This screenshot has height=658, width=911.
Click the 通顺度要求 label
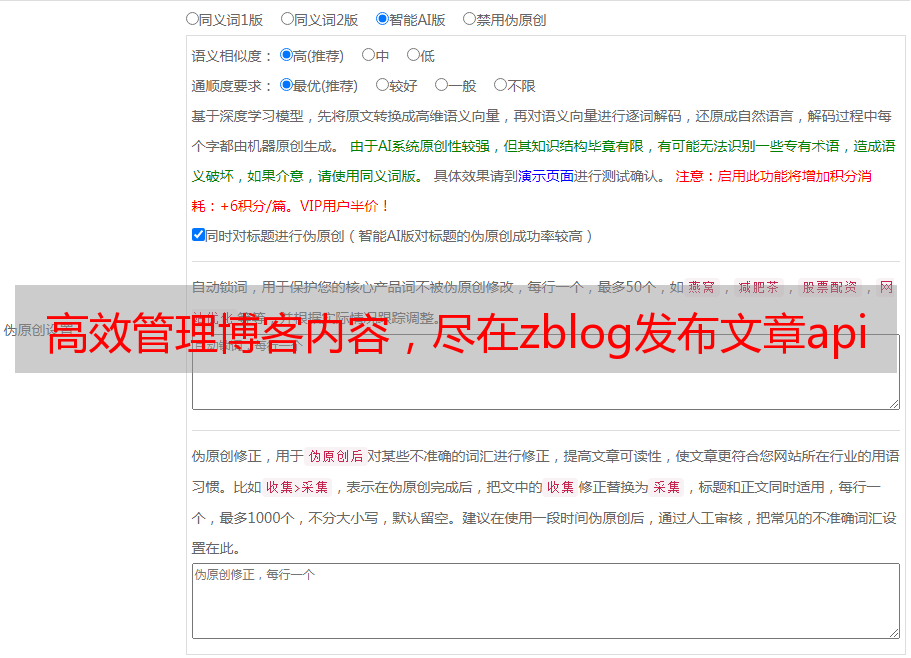coord(232,86)
